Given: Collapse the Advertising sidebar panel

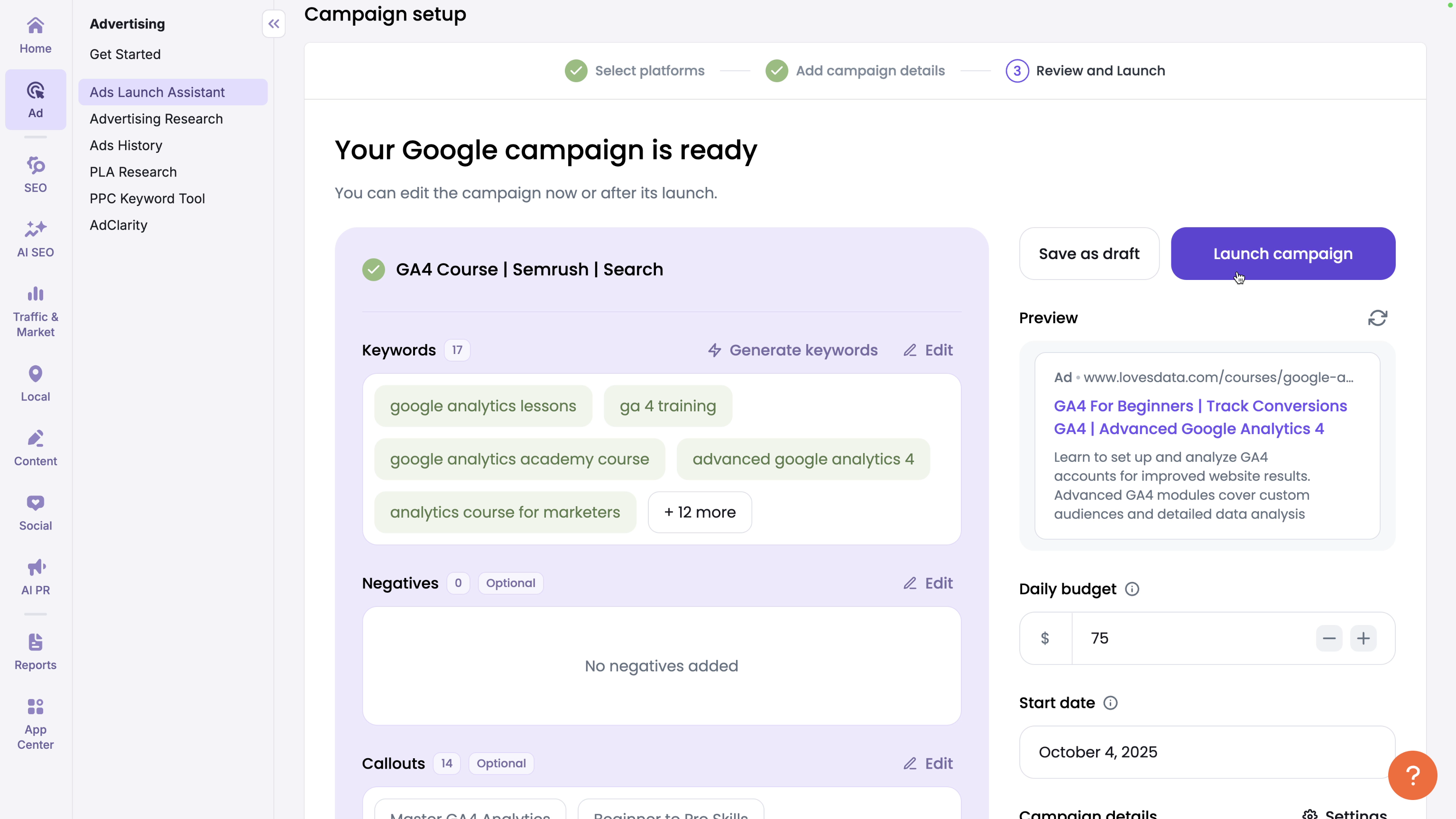Looking at the screenshot, I should [x=274, y=24].
